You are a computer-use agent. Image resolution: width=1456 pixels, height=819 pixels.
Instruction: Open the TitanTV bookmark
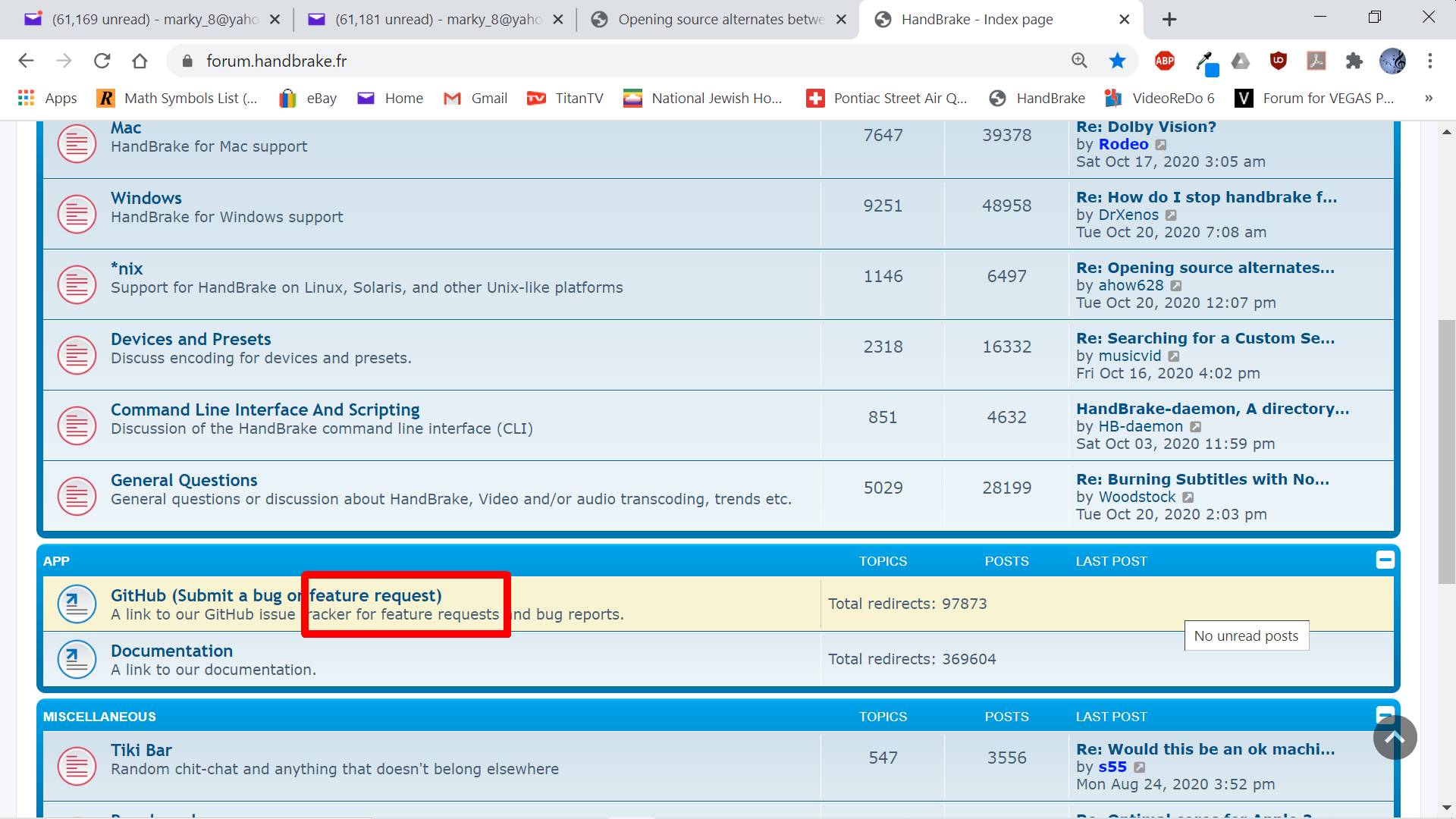coord(565,98)
